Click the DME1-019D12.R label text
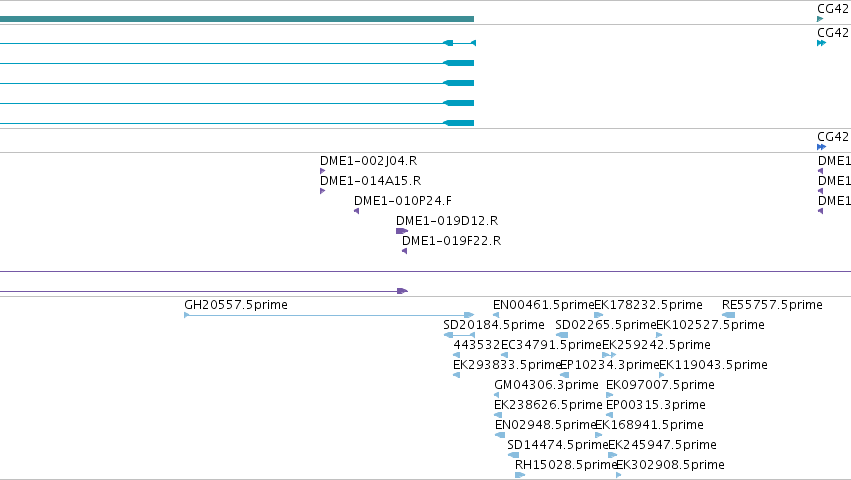Screen dimensions: 851x480 tap(447, 221)
